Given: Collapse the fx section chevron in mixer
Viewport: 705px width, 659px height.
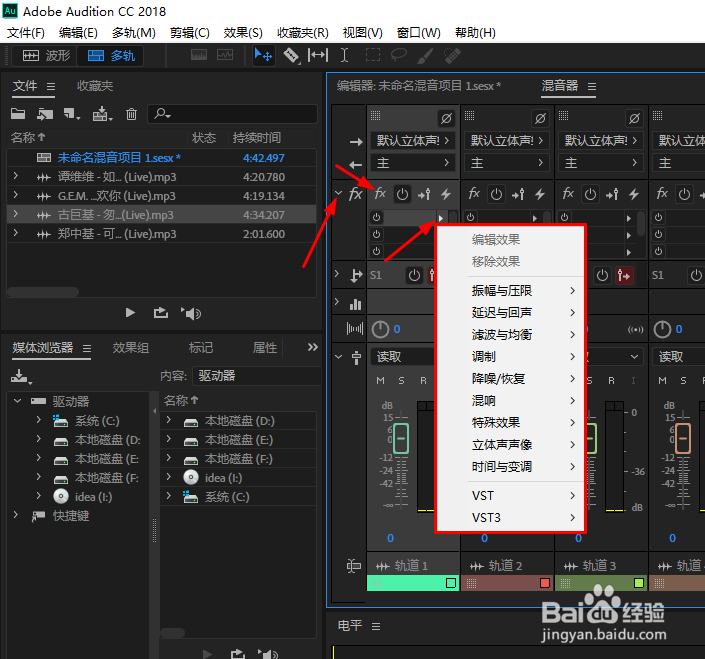Looking at the screenshot, I should pyautogui.click(x=339, y=193).
